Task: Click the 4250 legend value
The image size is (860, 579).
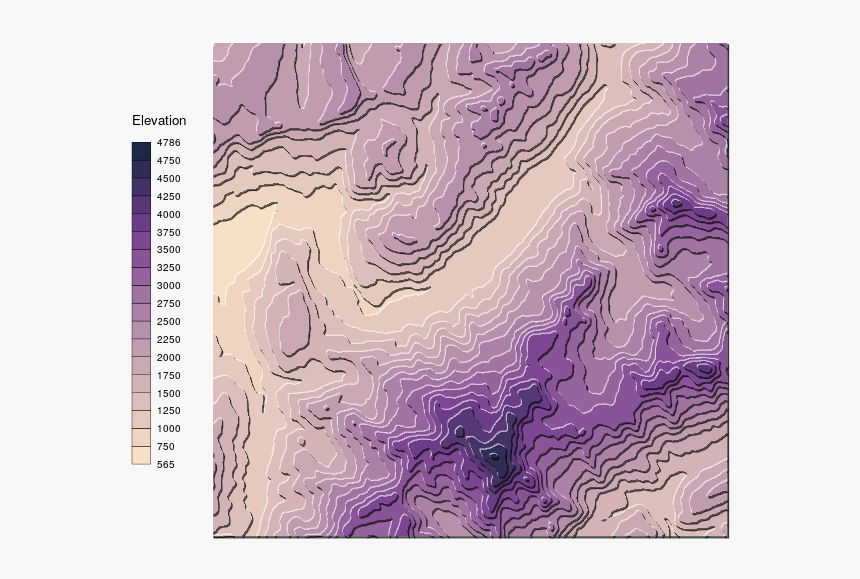Action: [x=168, y=197]
